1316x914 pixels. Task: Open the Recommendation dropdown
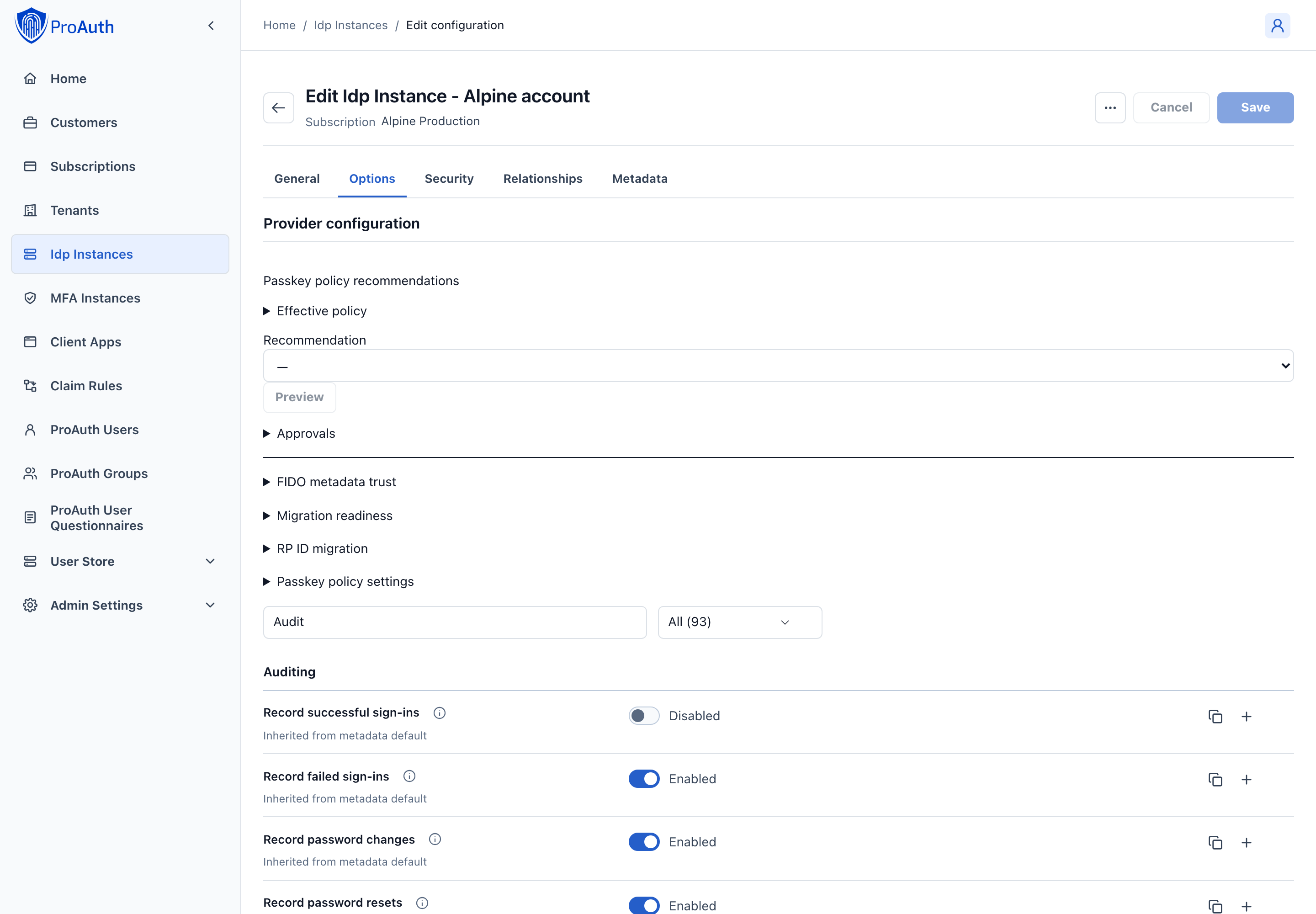click(778, 365)
